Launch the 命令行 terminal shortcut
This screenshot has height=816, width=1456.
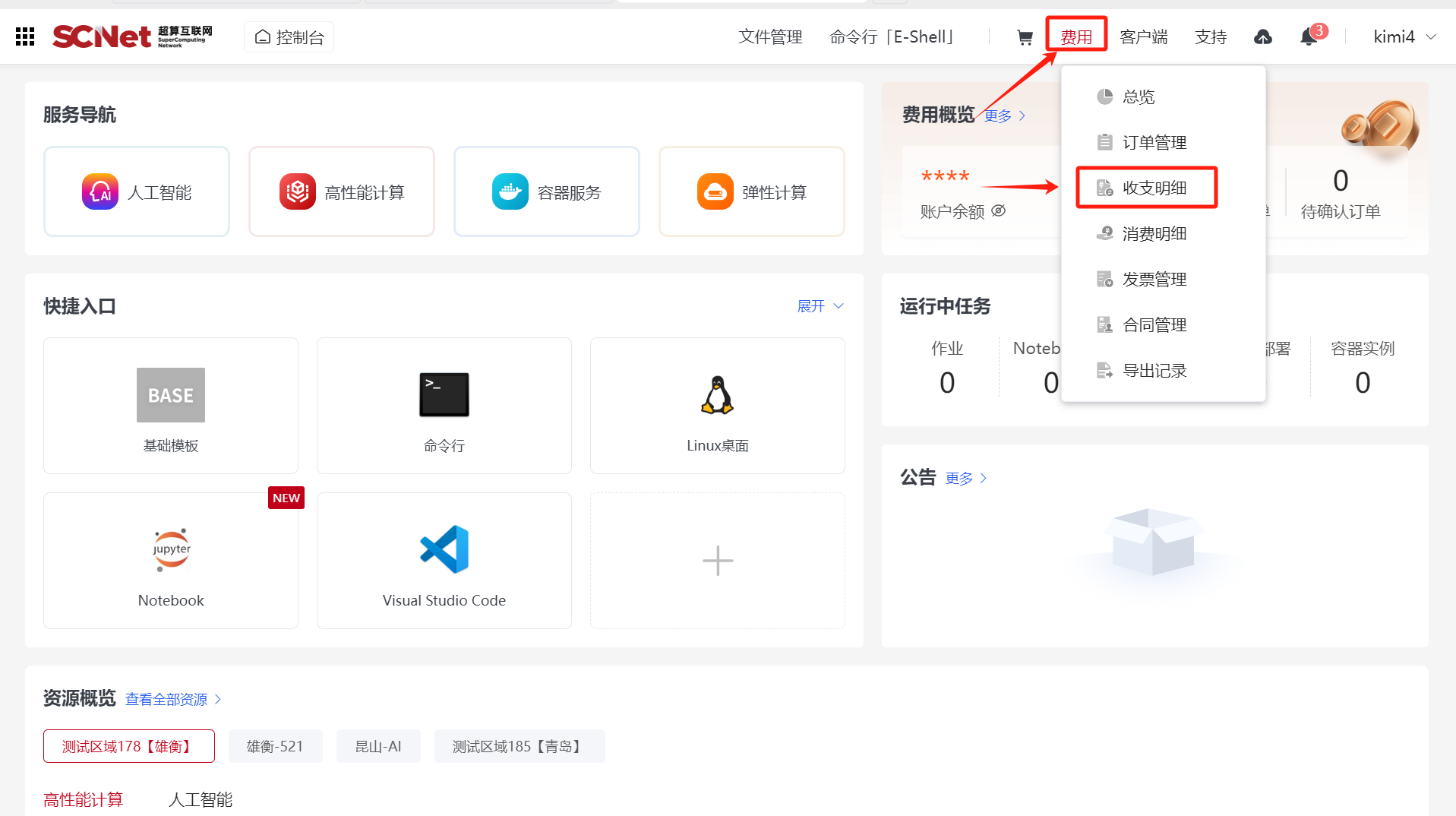coord(444,406)
